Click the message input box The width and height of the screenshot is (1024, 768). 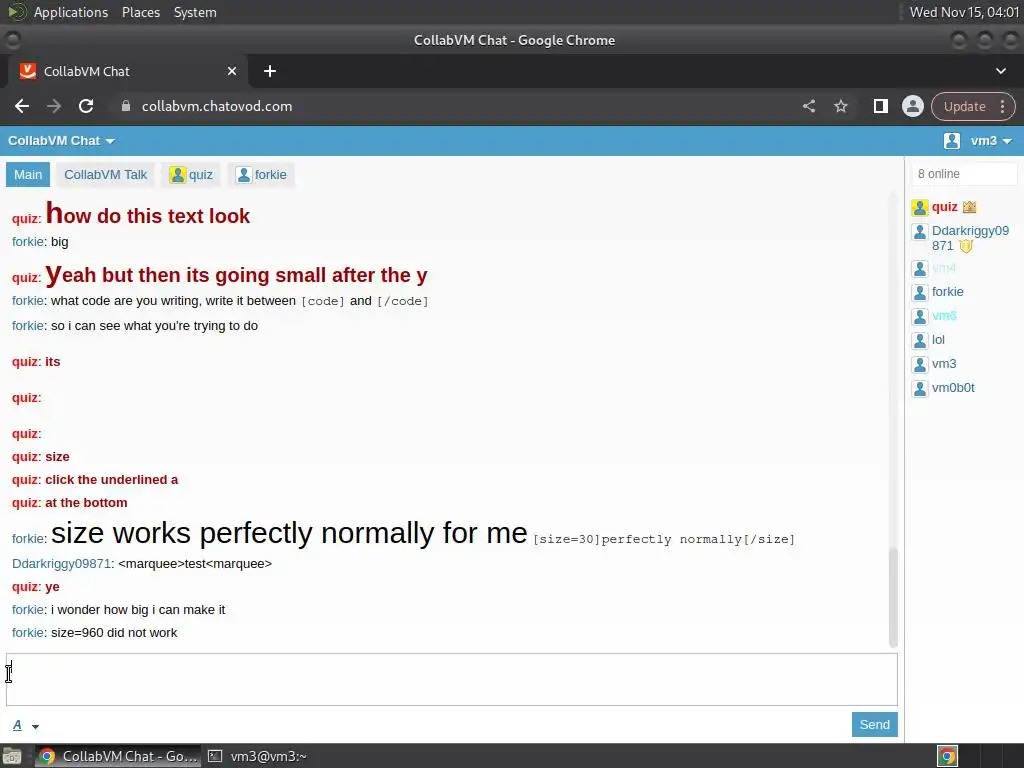(x=452, y=679)
